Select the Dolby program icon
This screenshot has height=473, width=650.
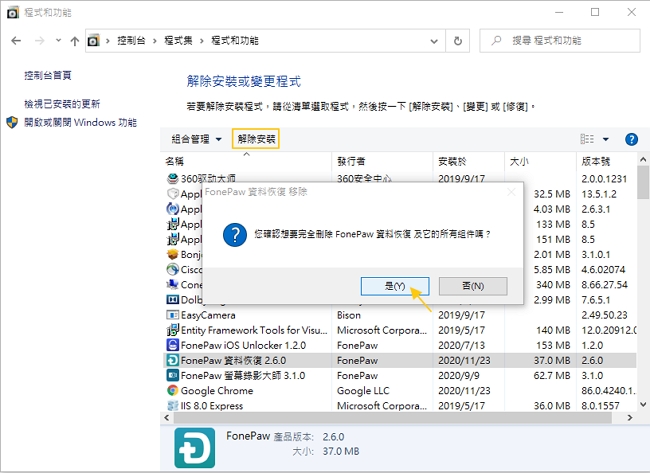point(172,300)
